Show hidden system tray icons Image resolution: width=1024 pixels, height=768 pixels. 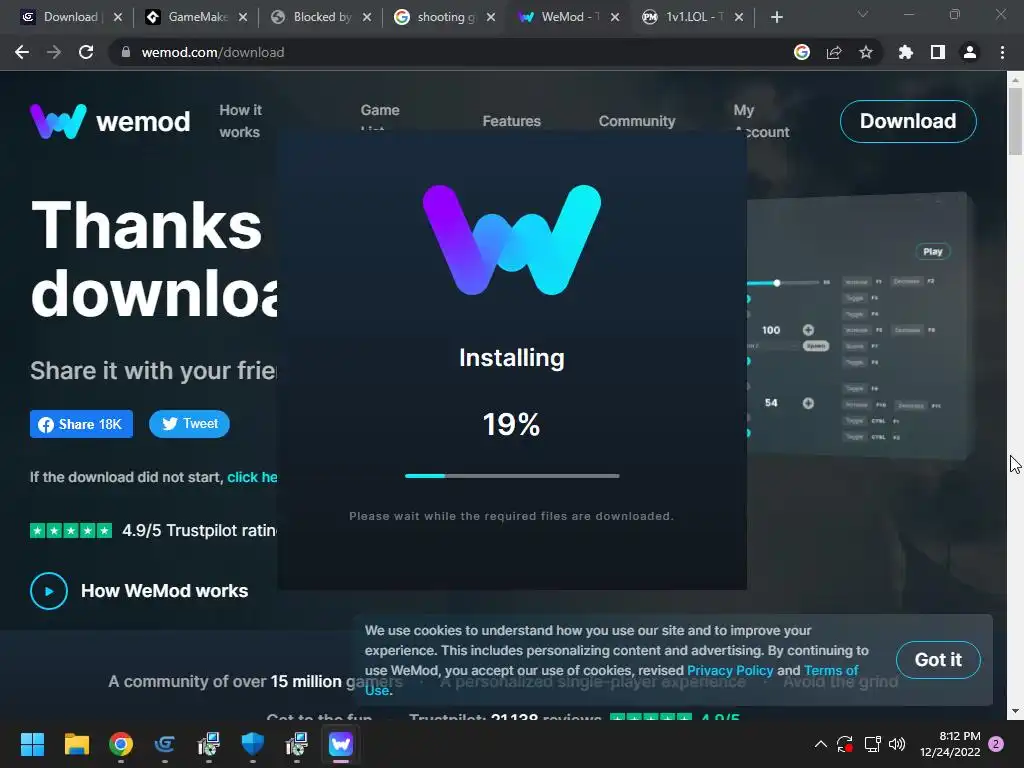tap(821, 744)
